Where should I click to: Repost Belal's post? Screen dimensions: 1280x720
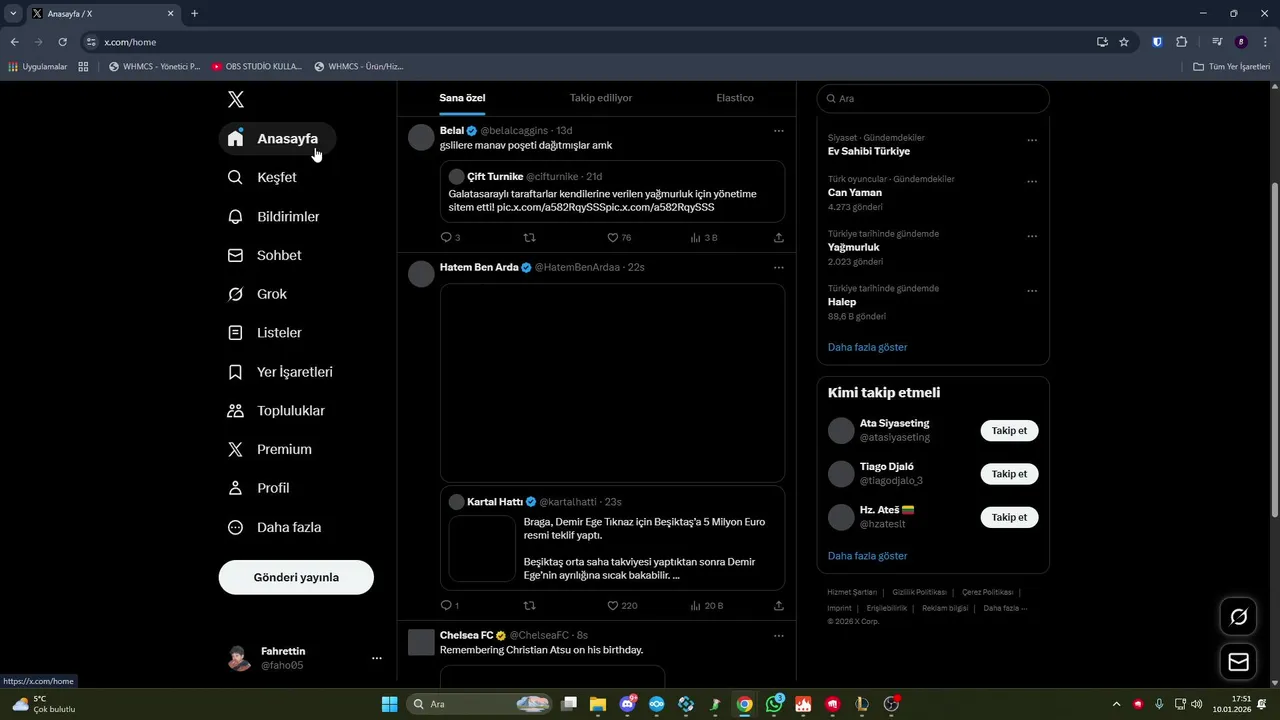coord(530,237)
